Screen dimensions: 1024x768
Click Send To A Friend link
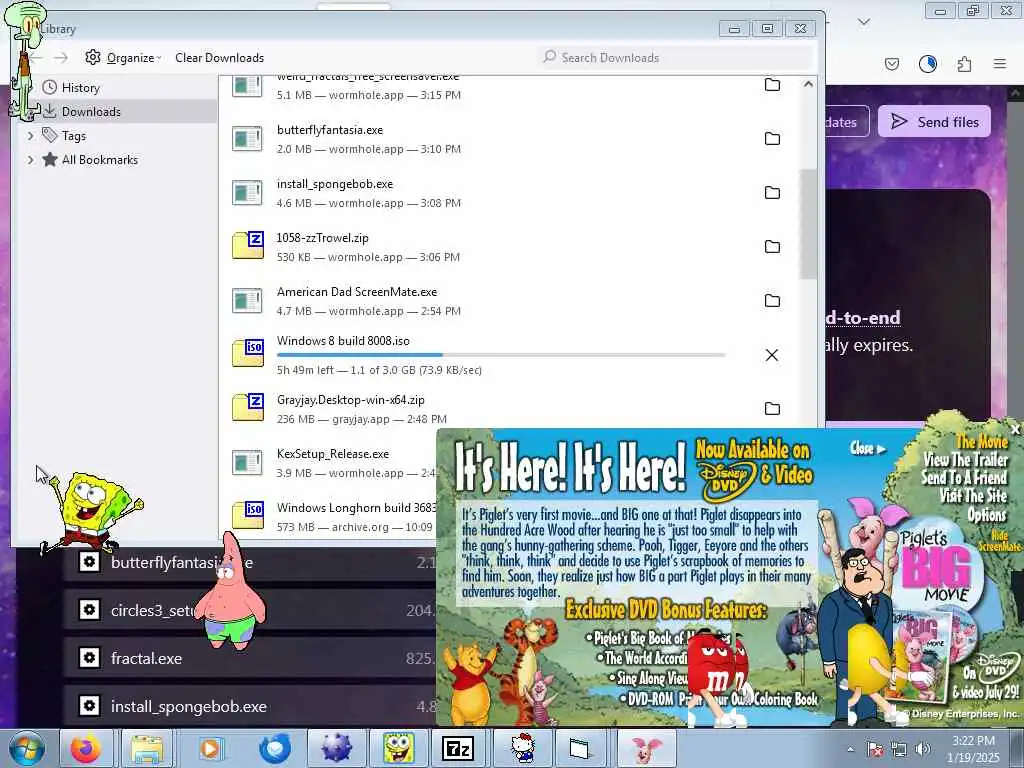[965, 478]
